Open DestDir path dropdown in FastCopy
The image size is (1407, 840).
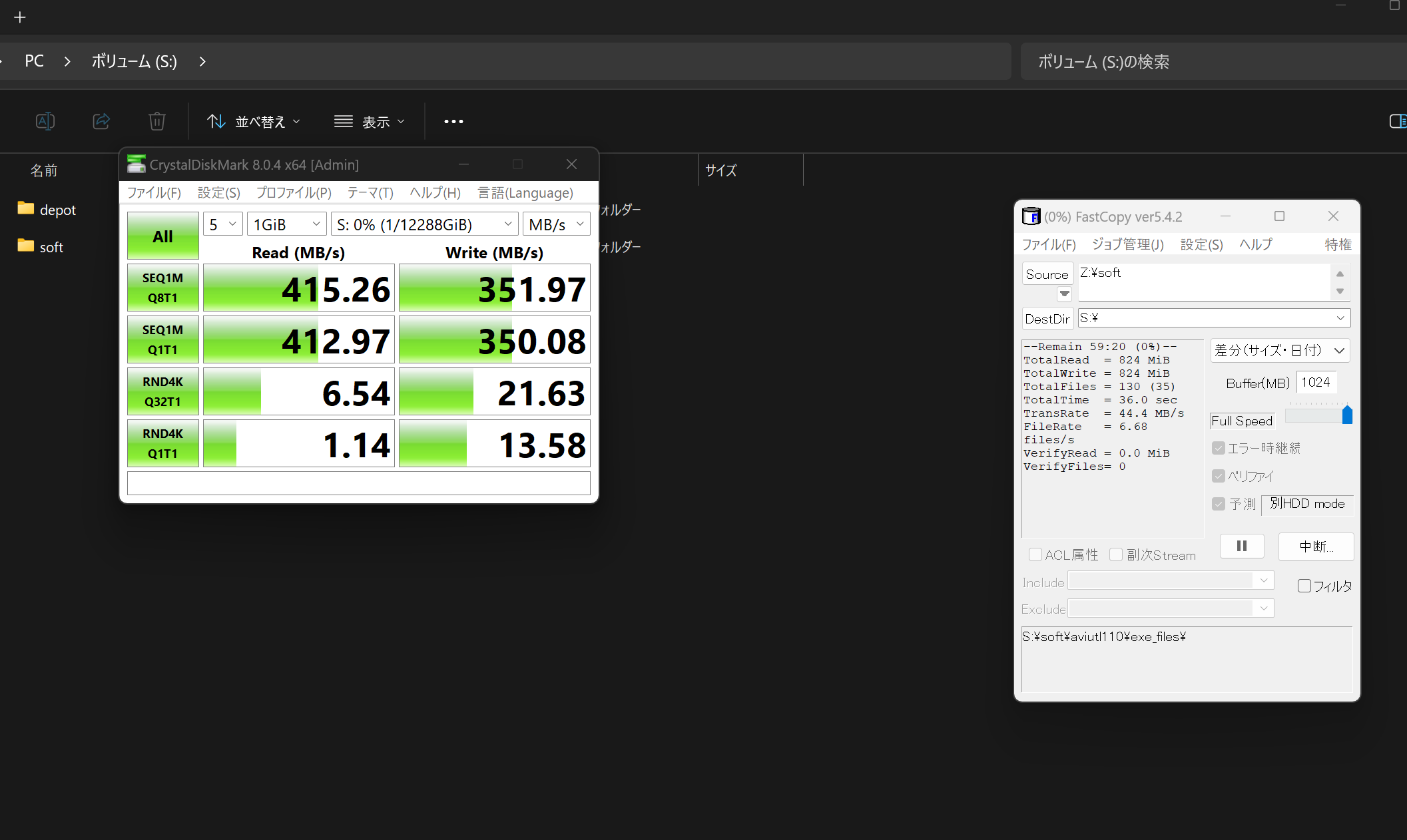click(1340, 318)
